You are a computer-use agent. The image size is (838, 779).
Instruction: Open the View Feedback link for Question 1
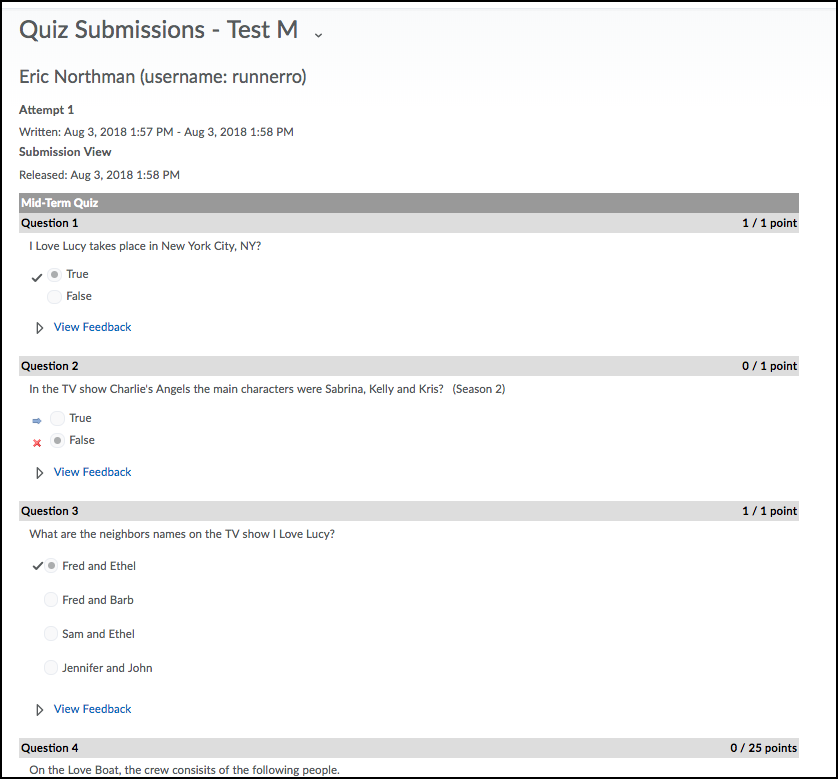coord(92,327)
